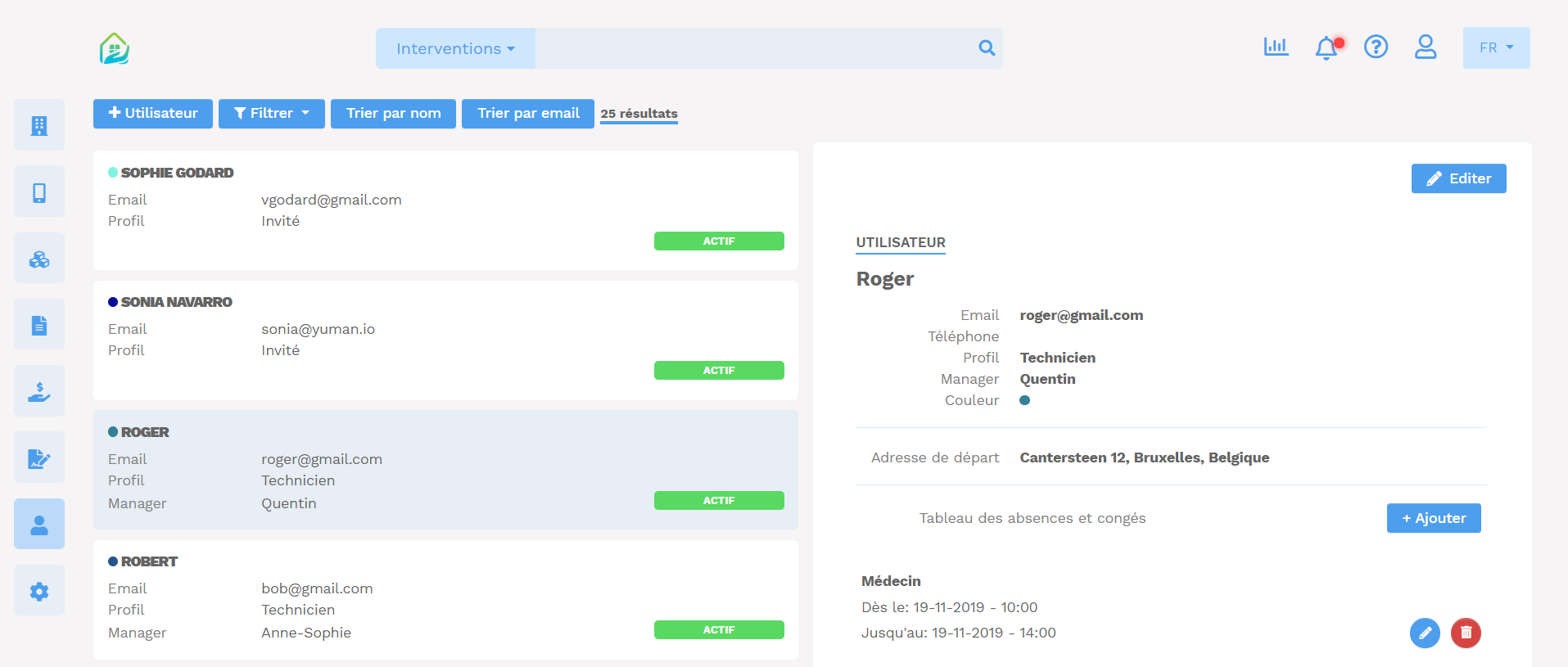Click the Technicien profile in details
The image size is (1568, 667).
1058,358
